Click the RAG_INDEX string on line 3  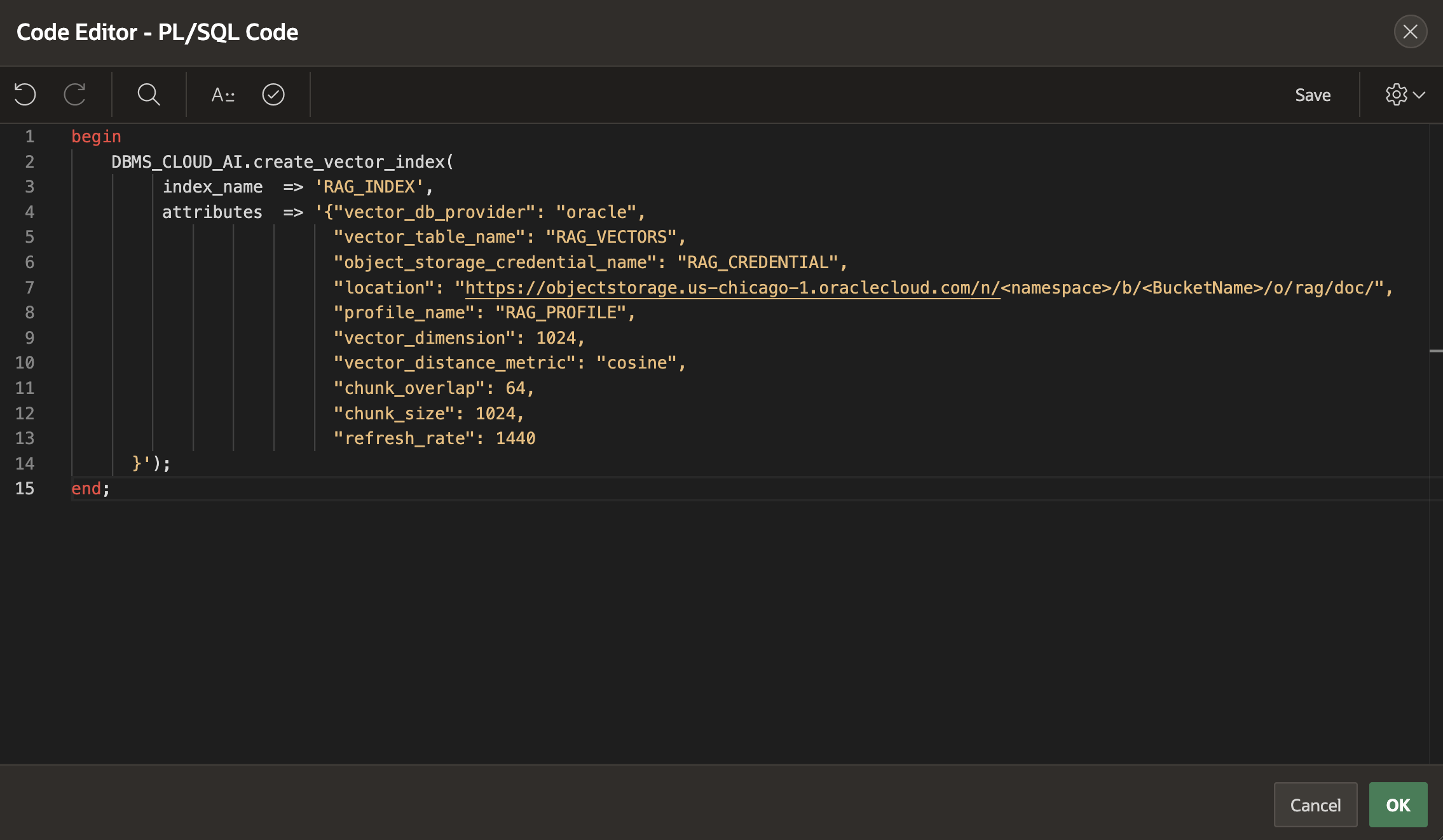(x=369, y=187)
